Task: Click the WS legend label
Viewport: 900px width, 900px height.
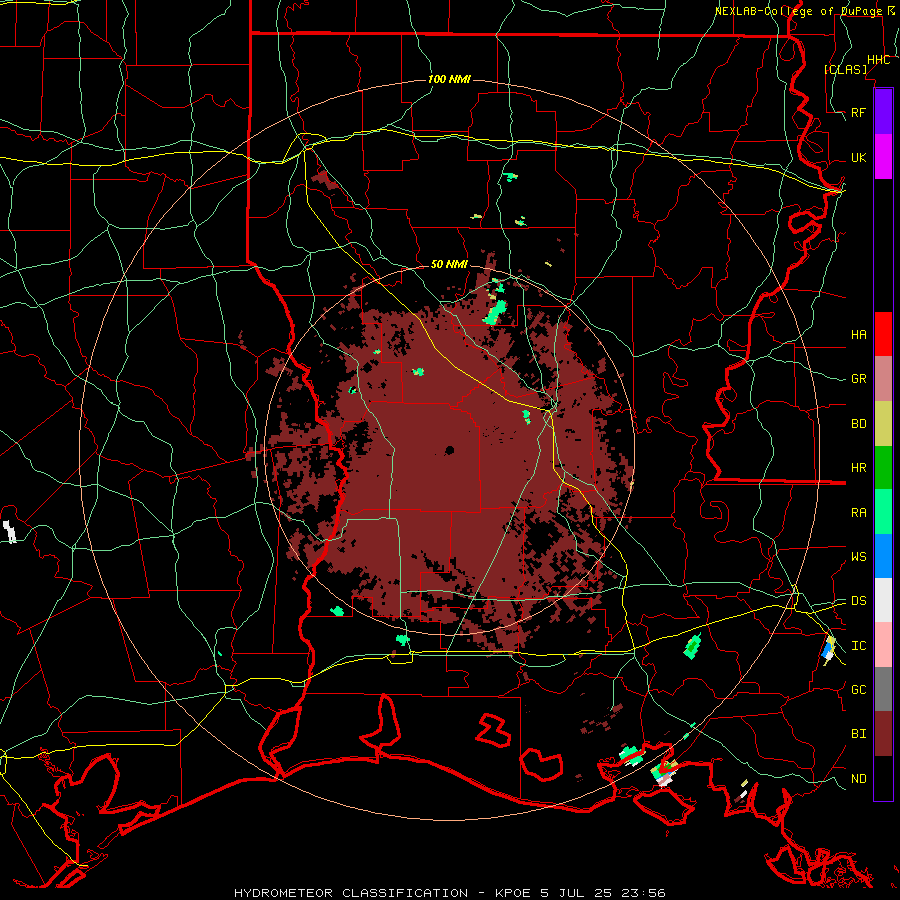Action: click(858, 557)
